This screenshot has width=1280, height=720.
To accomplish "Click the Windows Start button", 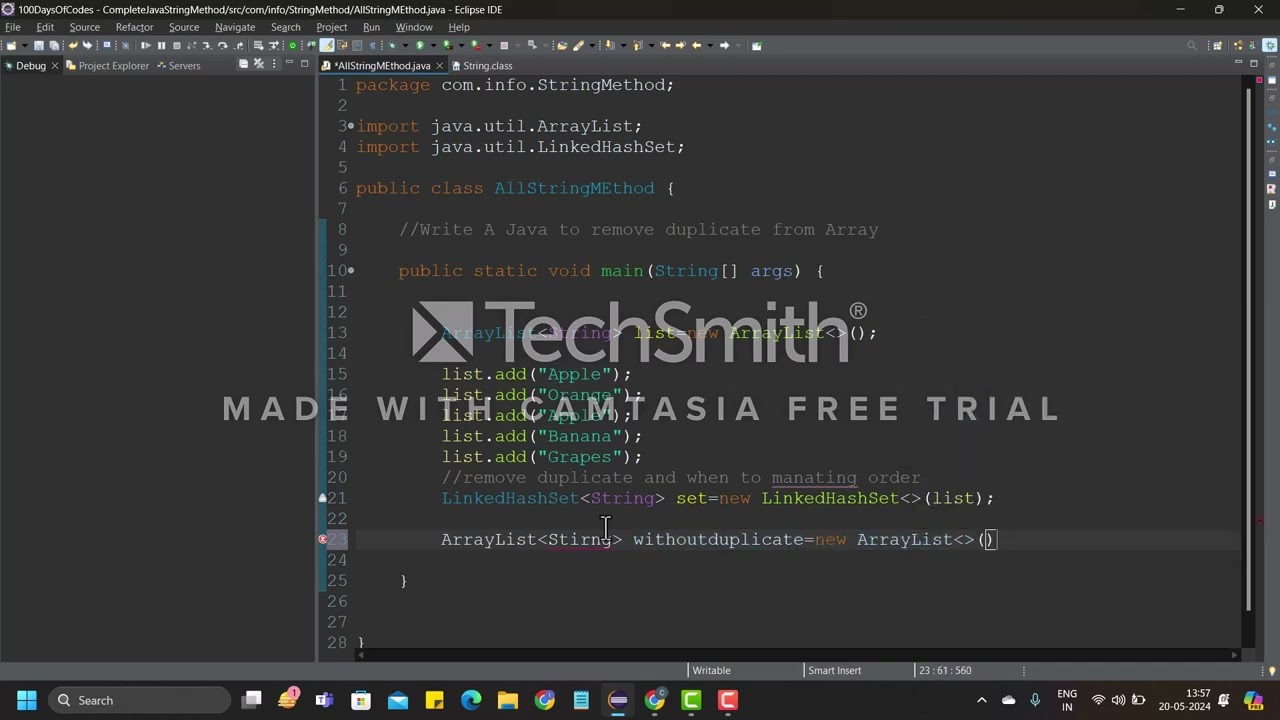I will [x=27, y=700].
